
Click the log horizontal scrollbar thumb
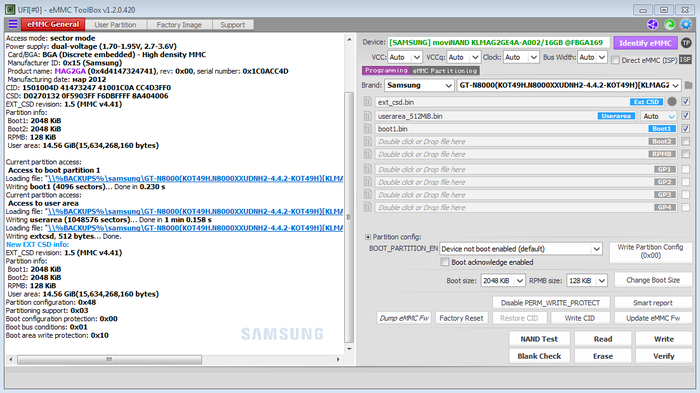109,360
